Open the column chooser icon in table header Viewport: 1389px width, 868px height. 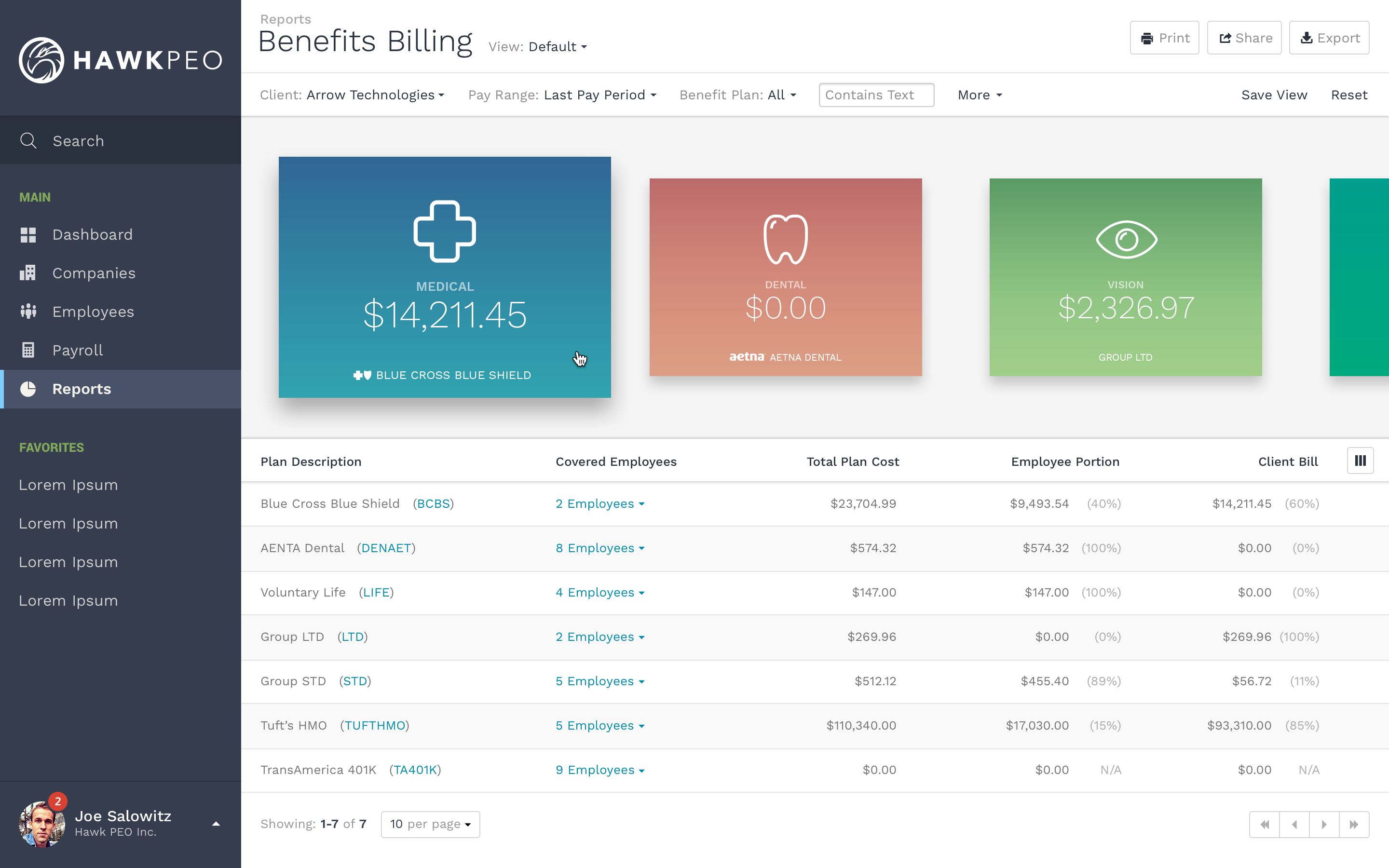tap(1360, 461)
